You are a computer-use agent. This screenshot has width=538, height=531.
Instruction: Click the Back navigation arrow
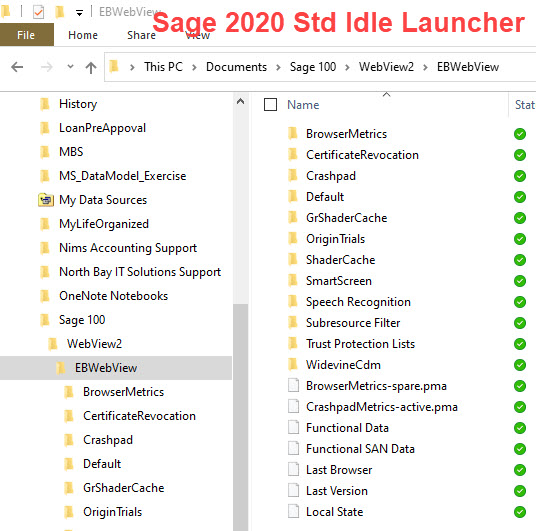17,67
